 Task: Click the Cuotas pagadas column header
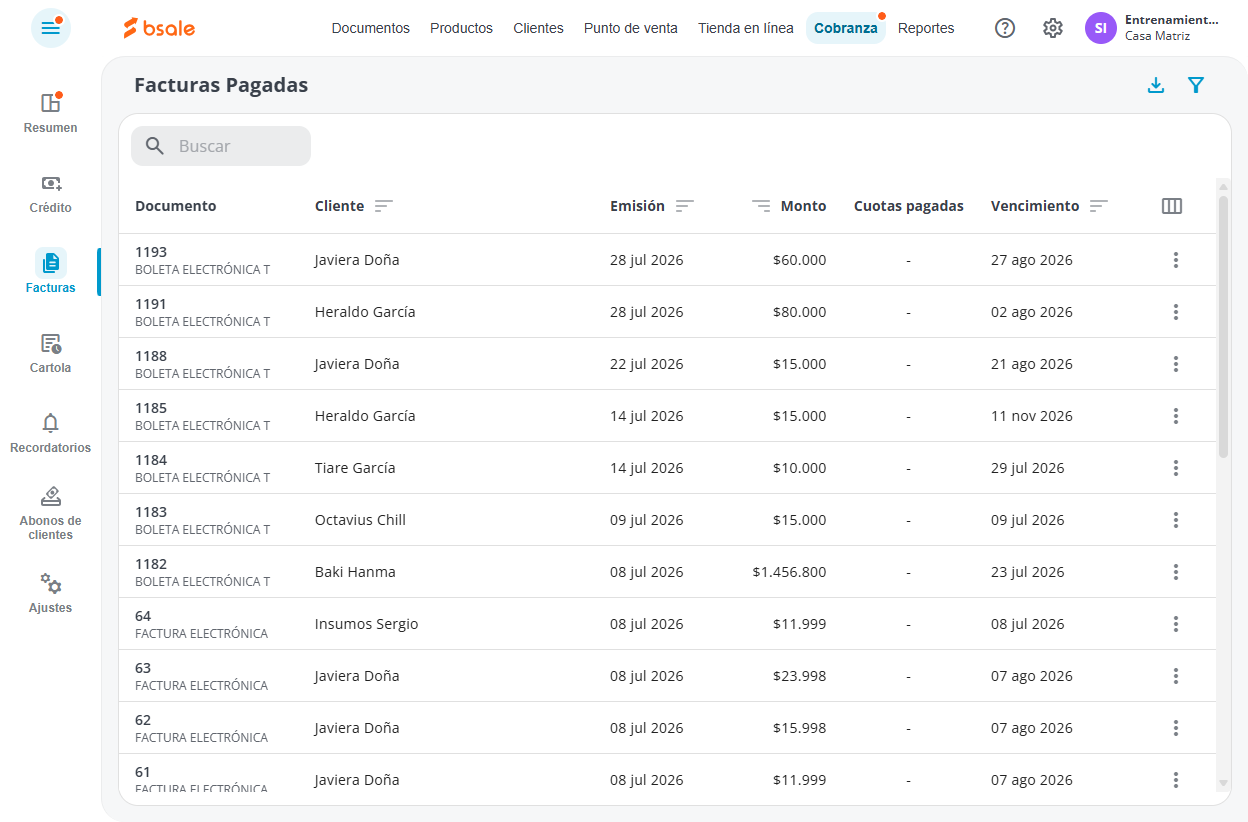point(909,206)
